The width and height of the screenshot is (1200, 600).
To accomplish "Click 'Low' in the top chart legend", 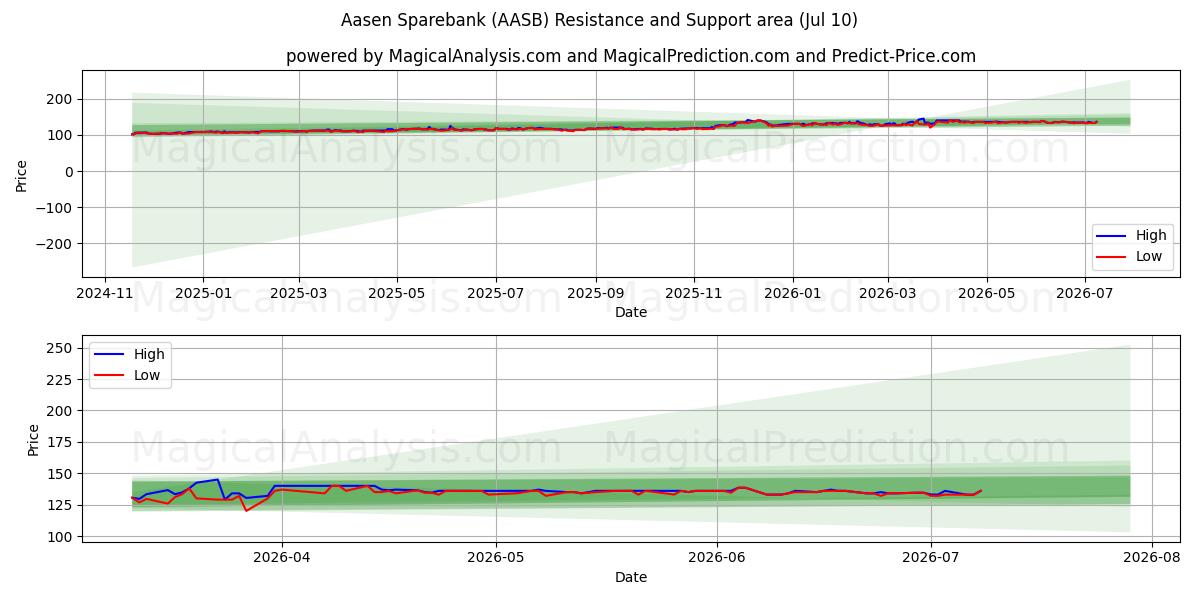I will (1149, 256).
